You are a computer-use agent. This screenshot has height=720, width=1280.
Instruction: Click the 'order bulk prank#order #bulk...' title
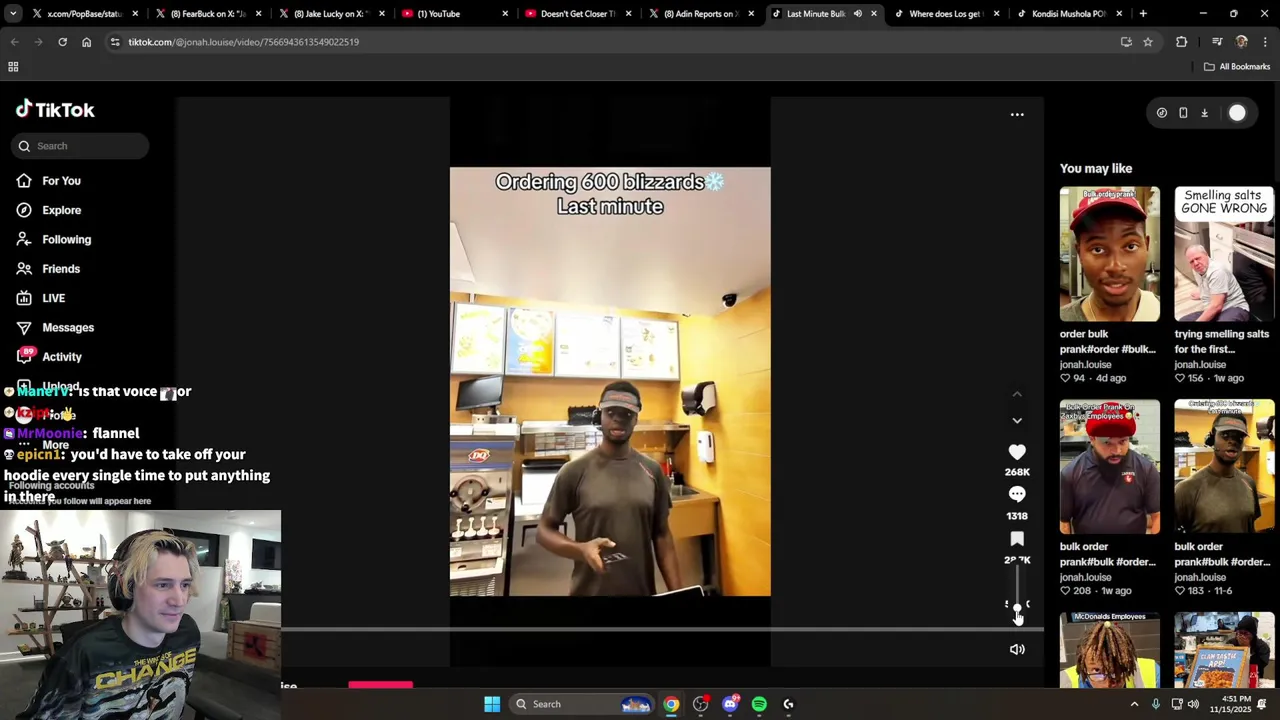[x=1108, y=341]
